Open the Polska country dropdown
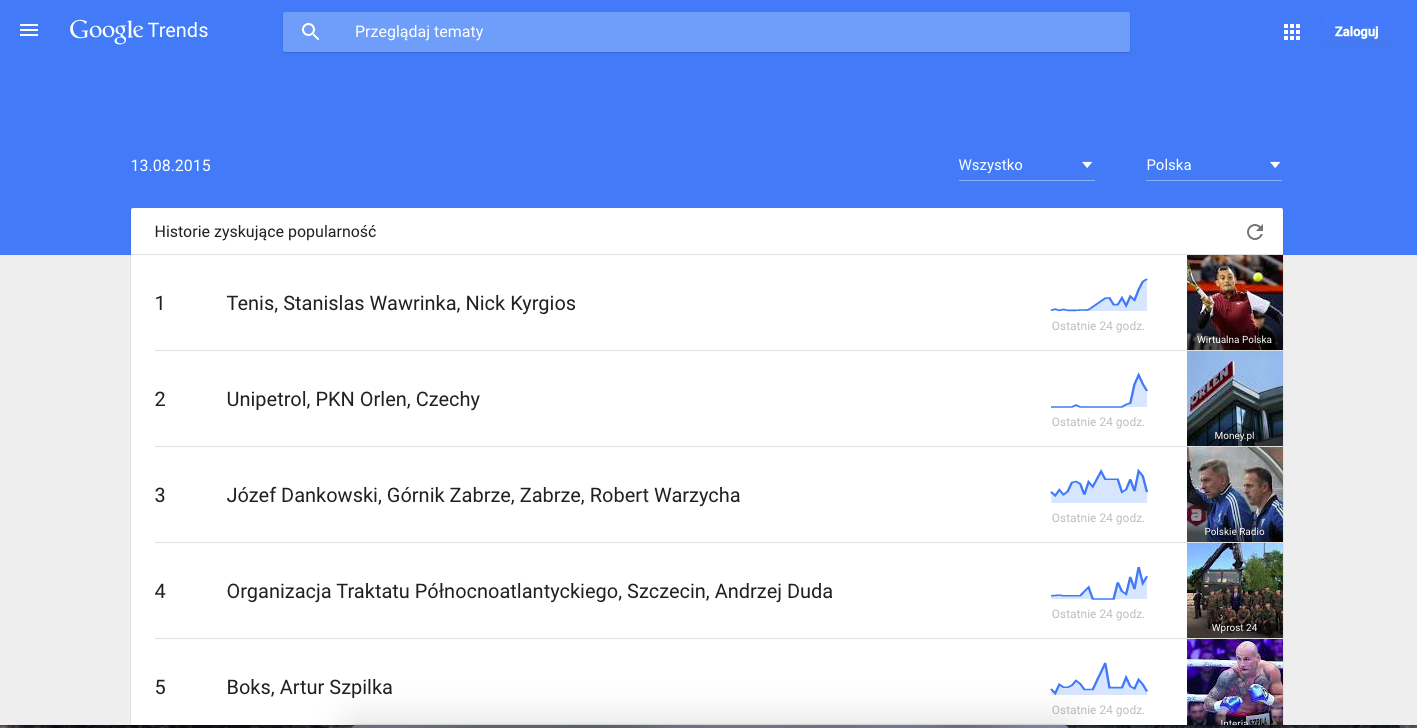The image size is (1417, 728). click(x=1213, y=166)
